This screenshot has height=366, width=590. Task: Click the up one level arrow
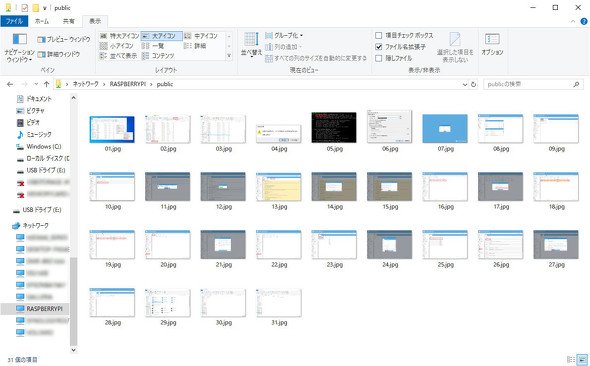pos(46,84)
